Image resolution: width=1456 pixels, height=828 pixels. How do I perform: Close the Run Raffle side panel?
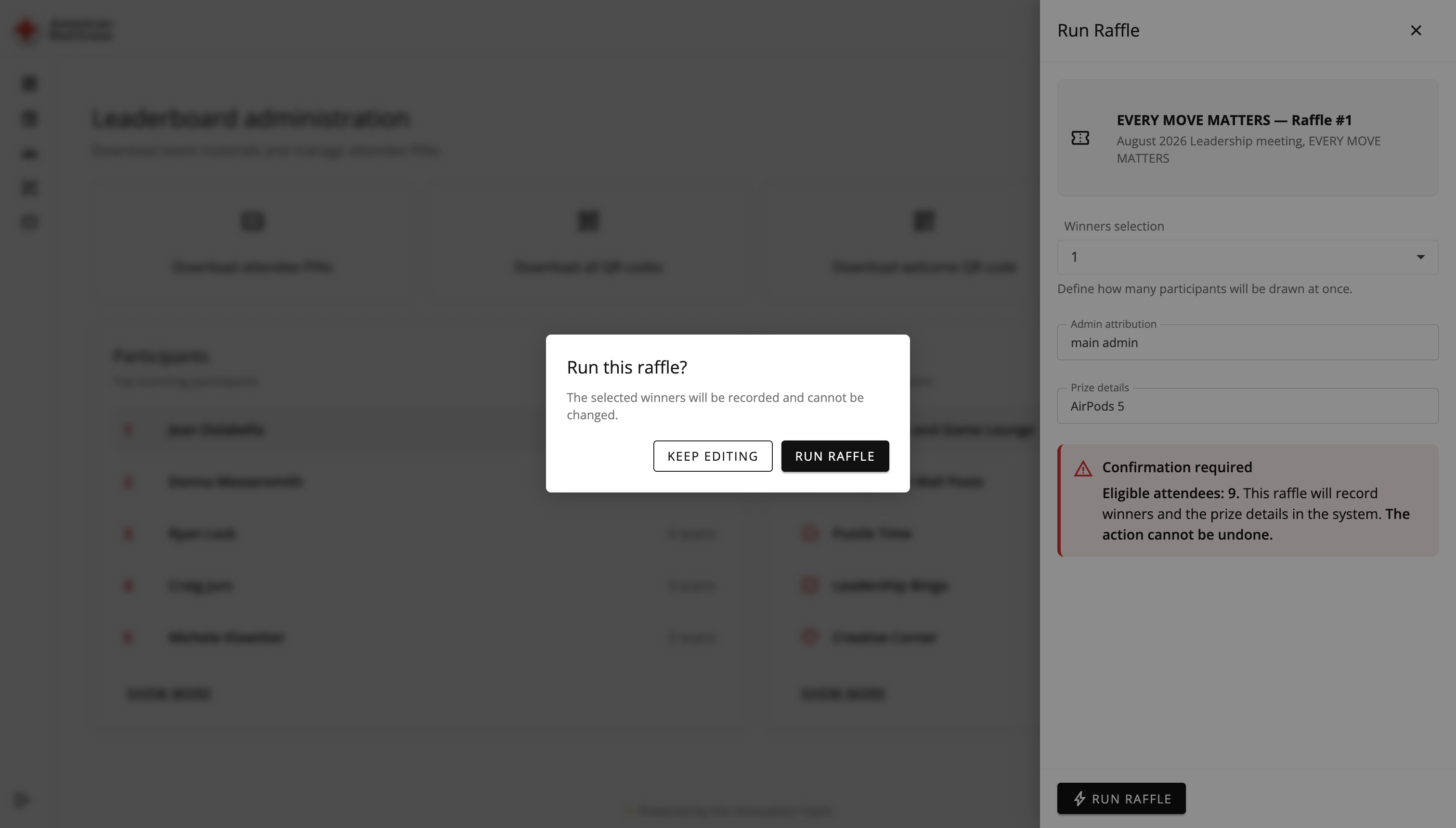point(1416,31)
